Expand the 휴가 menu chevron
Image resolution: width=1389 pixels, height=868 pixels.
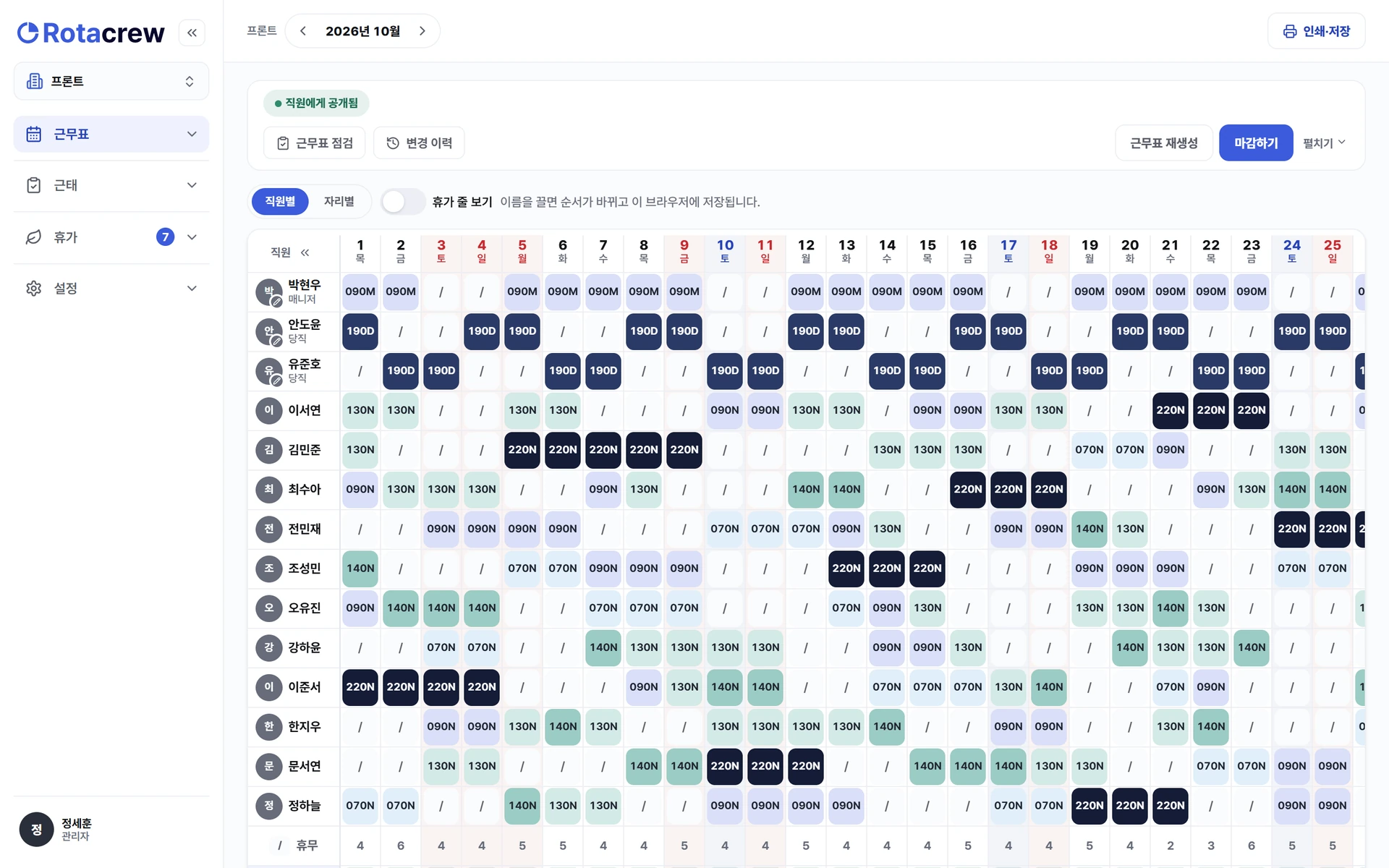click(x=192, y=237)
